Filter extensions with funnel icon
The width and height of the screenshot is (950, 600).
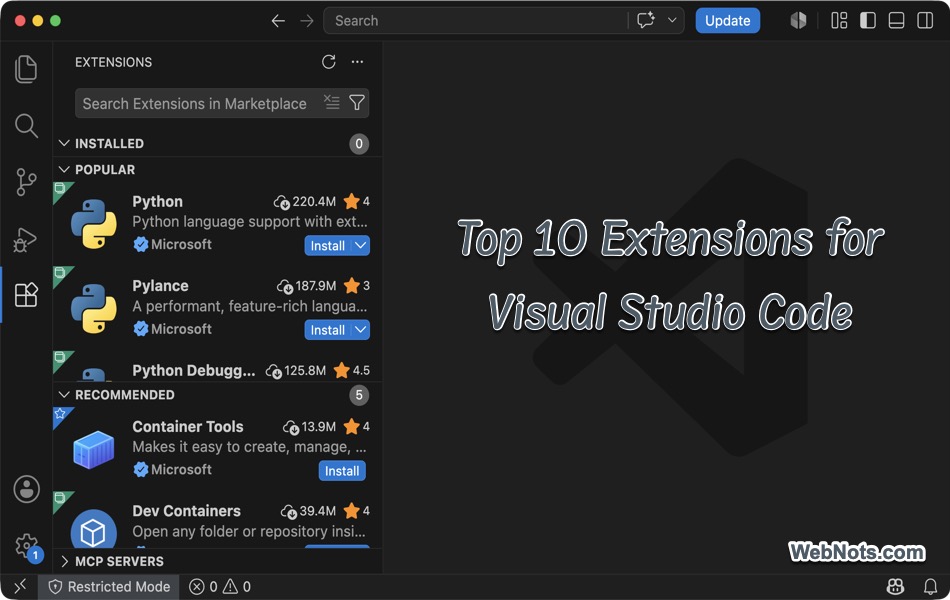pos(357,102)
